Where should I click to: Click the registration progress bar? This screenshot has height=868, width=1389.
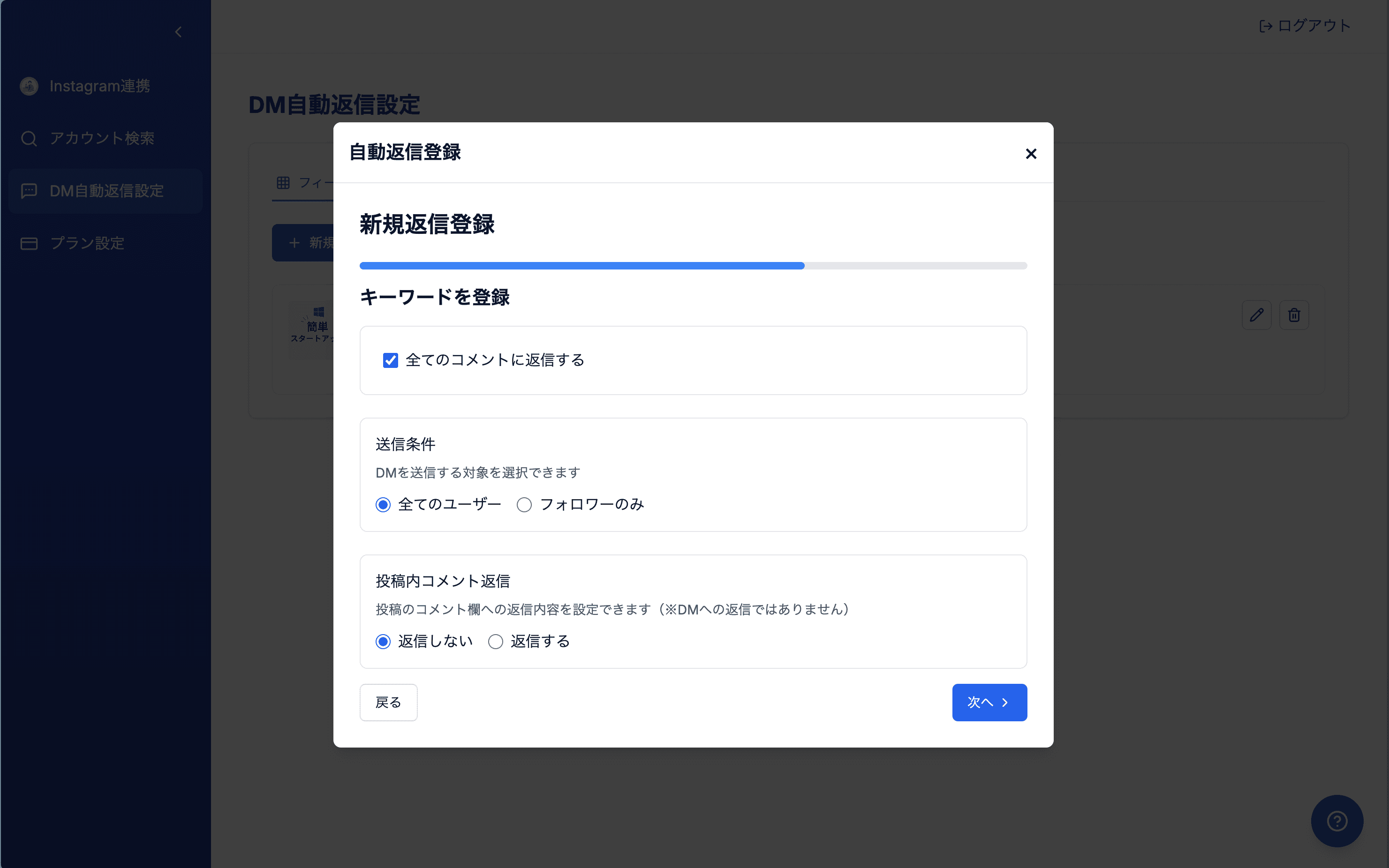[693, 265]
